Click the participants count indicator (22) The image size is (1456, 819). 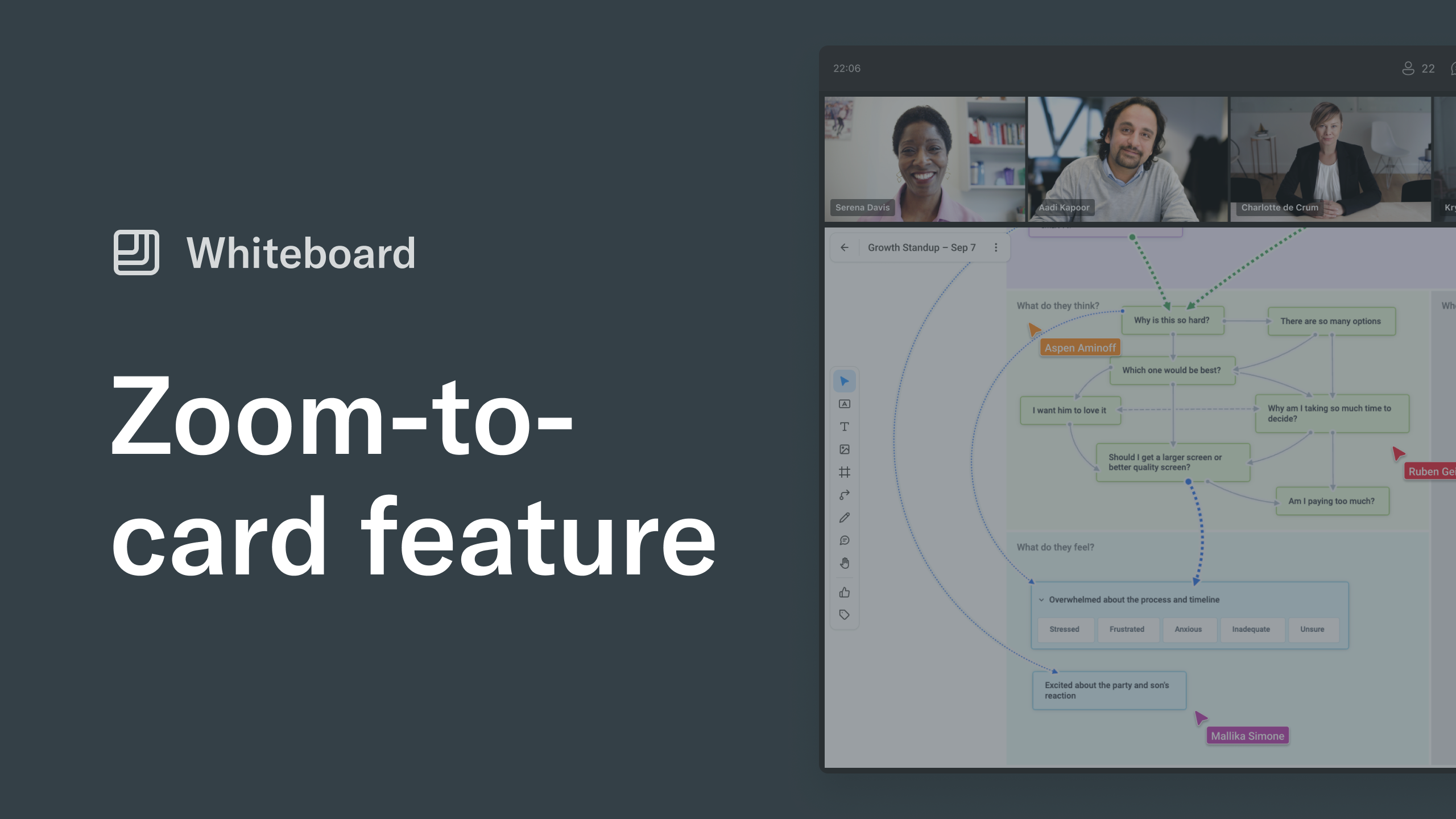[1418, 67]
